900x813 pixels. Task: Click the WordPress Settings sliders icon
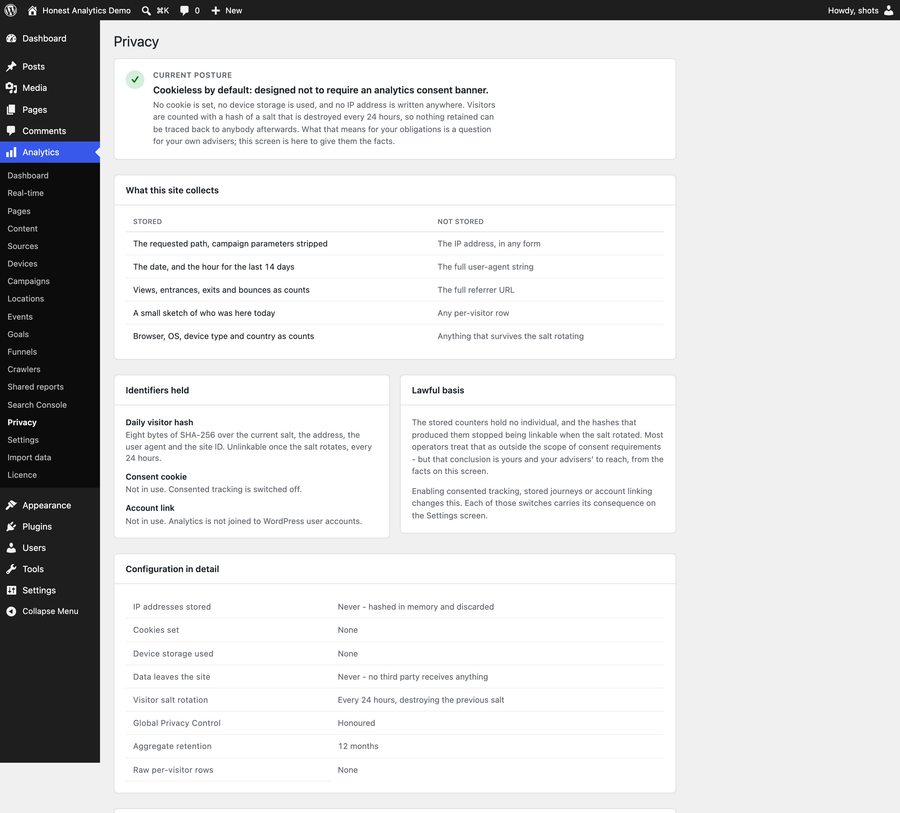tap(11, 590)
